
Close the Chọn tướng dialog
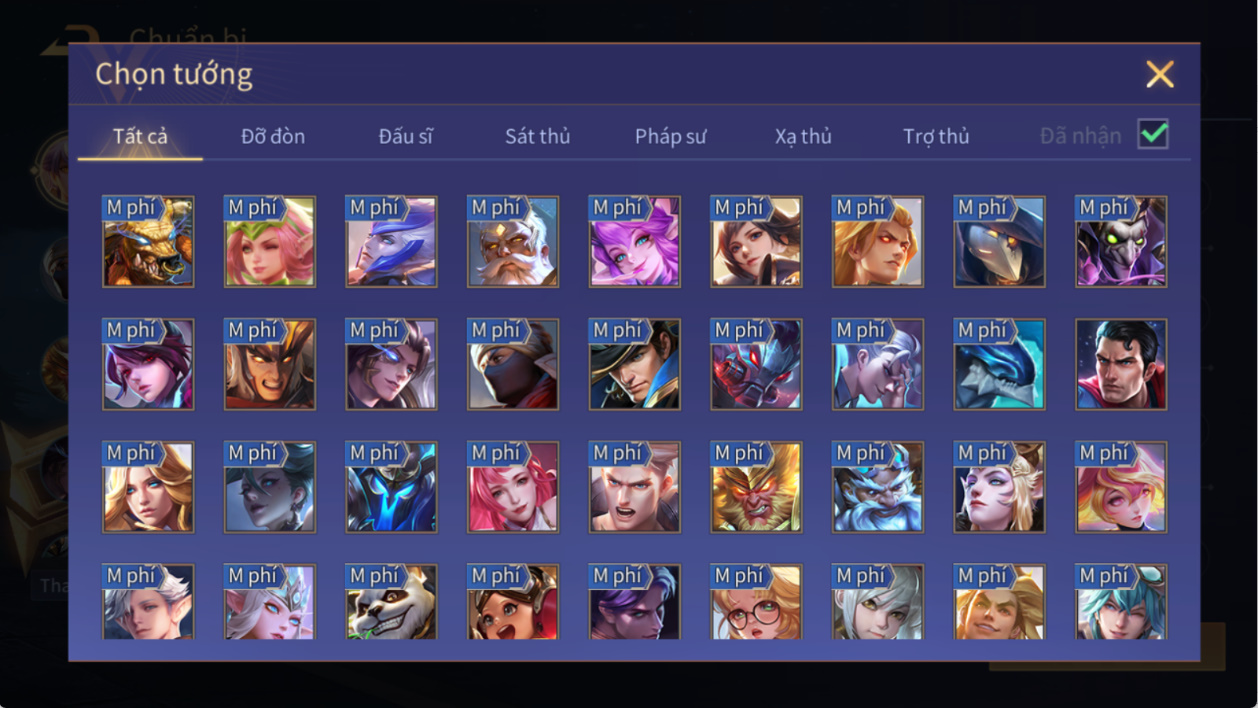(1160, 74)
